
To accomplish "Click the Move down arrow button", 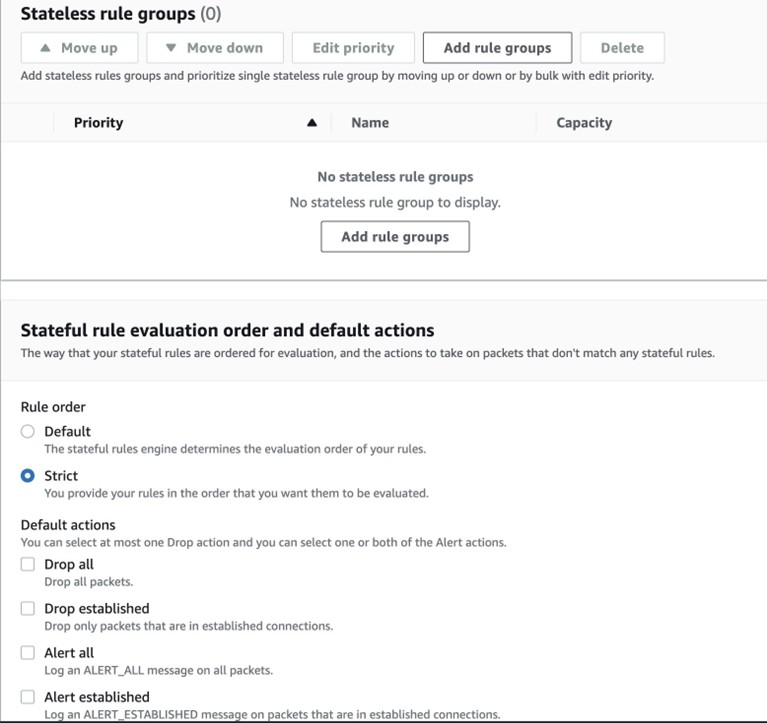I will coord(215,48).
